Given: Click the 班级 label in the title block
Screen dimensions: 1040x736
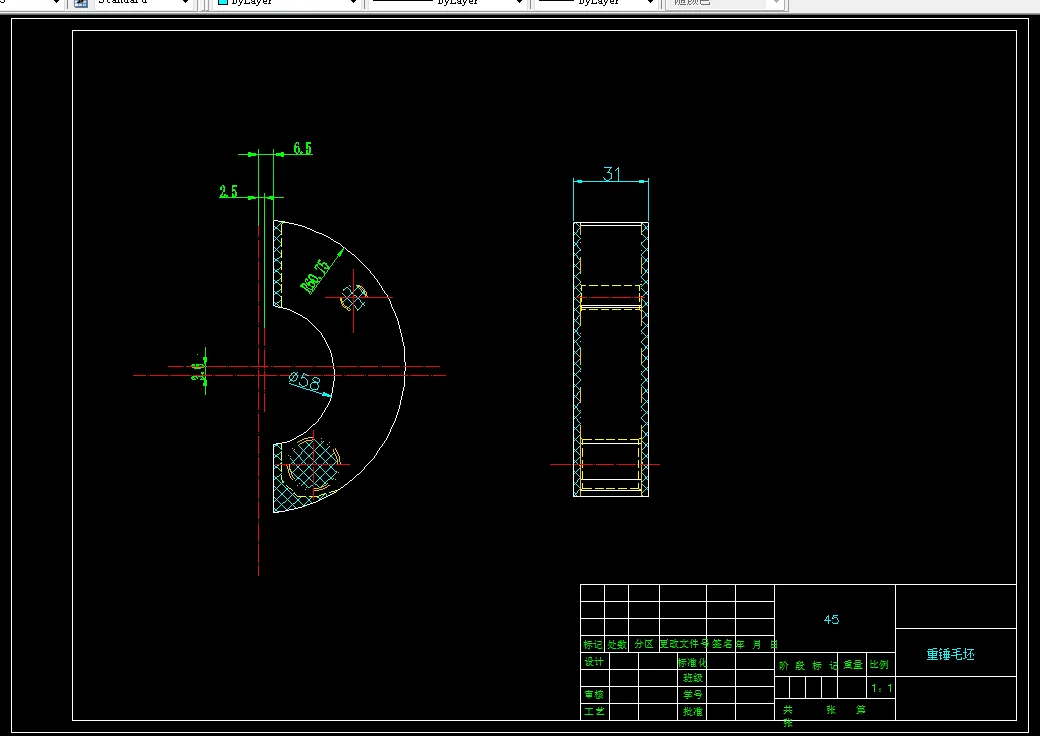Looking at the screenshot, I should (x=692, y=678).
